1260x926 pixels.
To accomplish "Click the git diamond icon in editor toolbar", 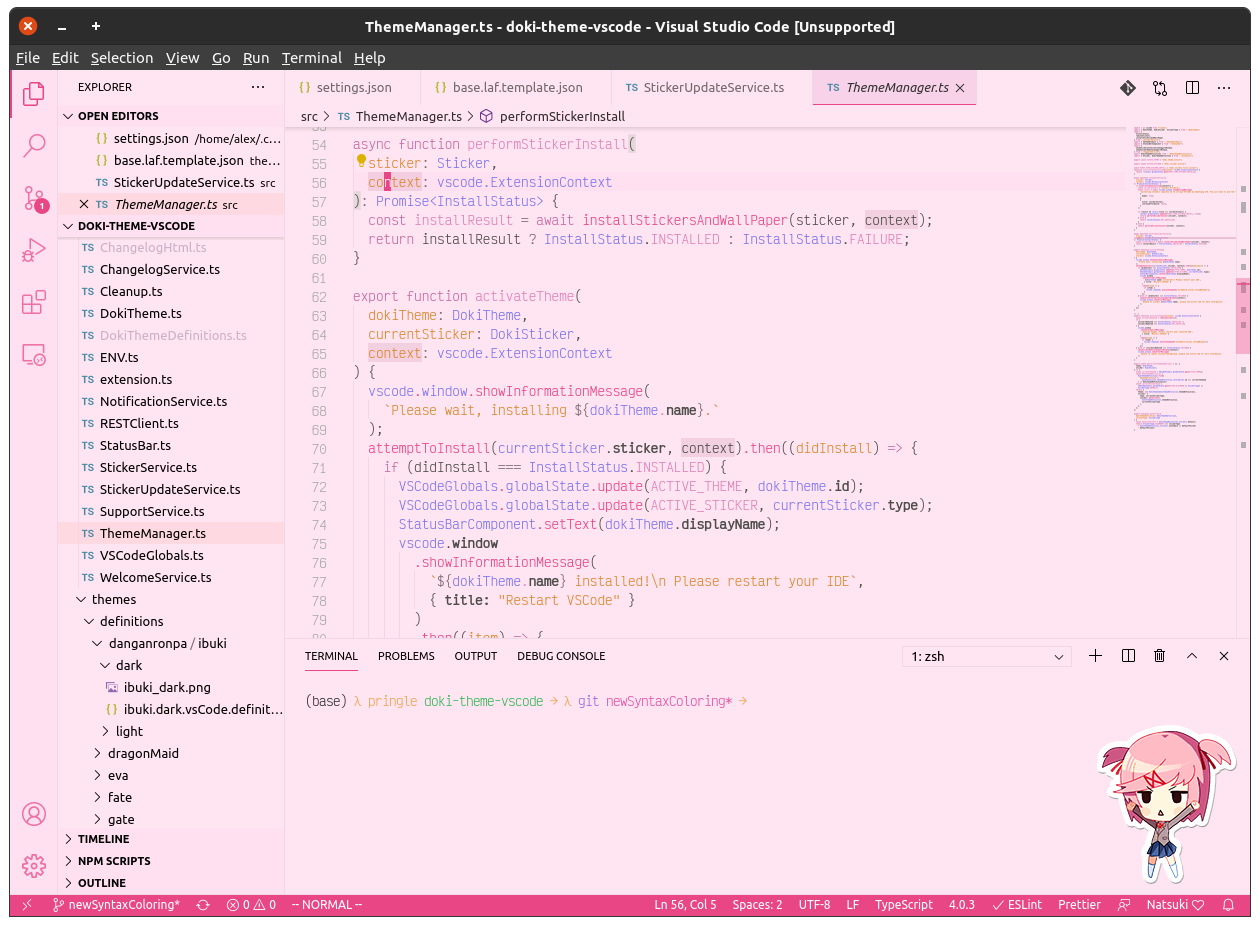I will tap(1127, 88).
